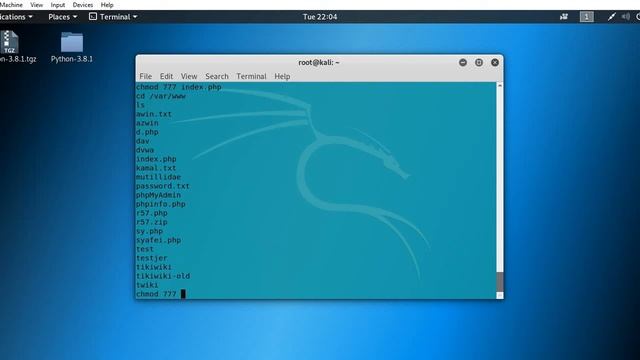The width and height of the screenshot is (640, 360).
Task: Click 'phpinfo.php' in terminal listing
Action: tap(160, 204)
